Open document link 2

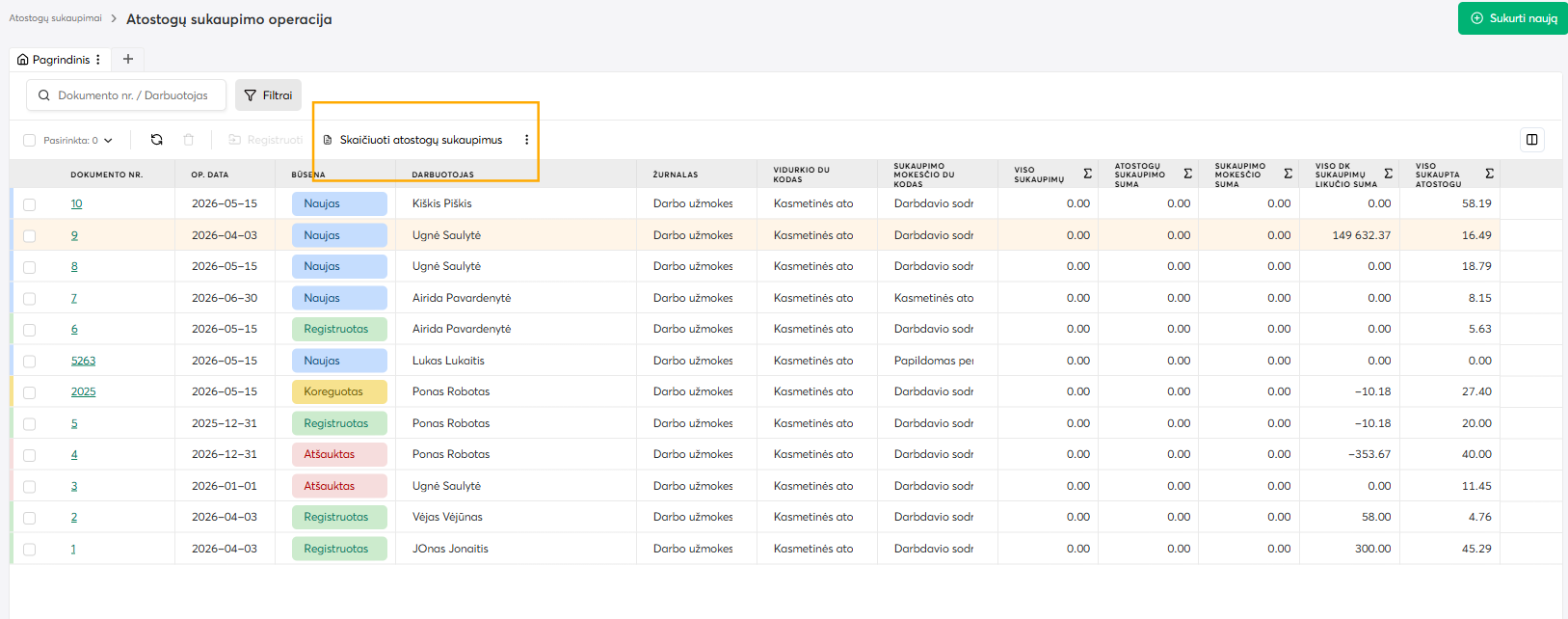tap(74, 517)
